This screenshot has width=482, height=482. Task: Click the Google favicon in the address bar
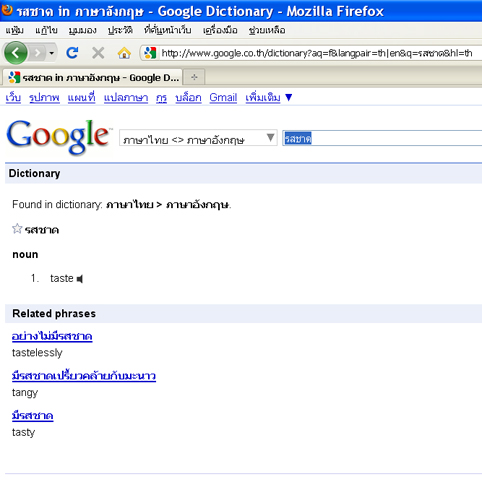(x=150, y=53)
